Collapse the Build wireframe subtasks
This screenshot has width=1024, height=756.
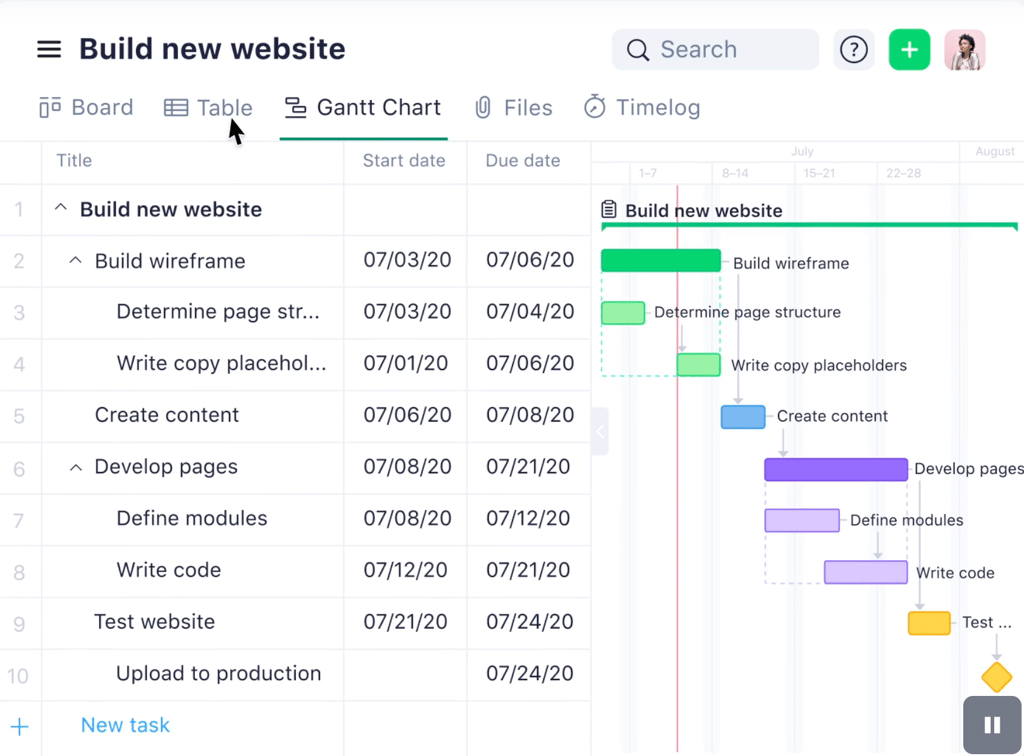75,259
